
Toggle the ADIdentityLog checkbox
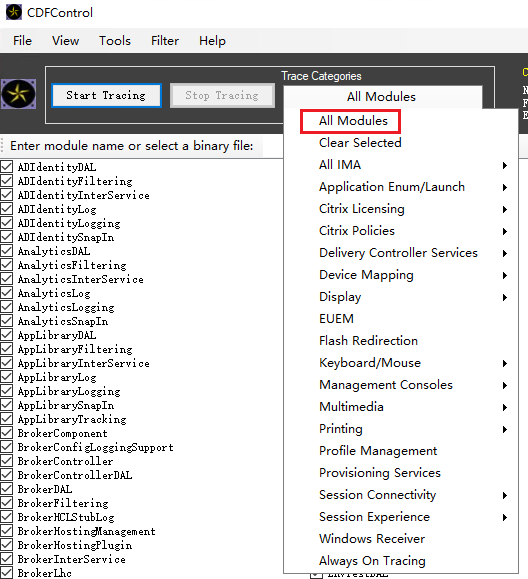7,209
